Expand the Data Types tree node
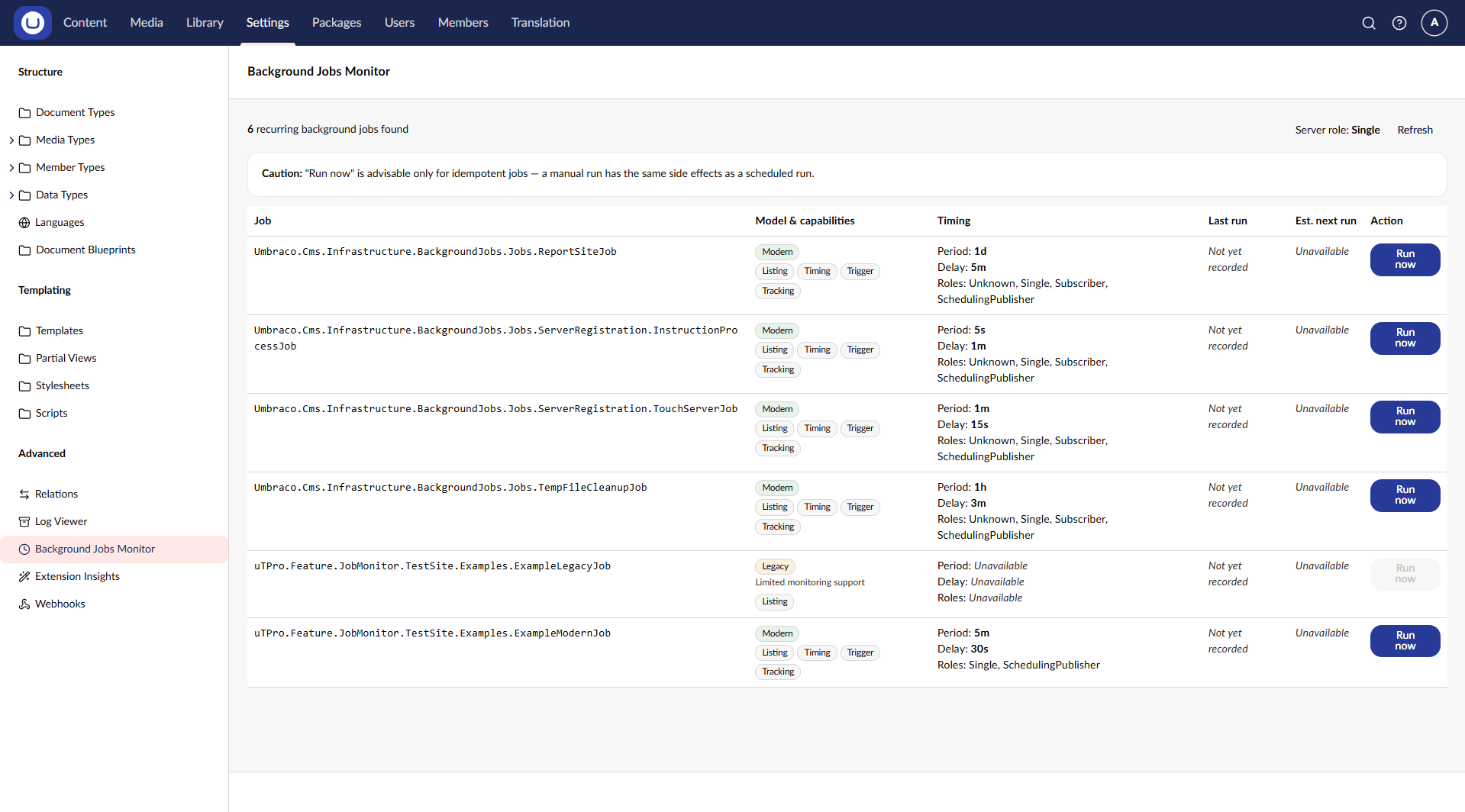This screenshot has width=1465, height=812. (11, 195)
